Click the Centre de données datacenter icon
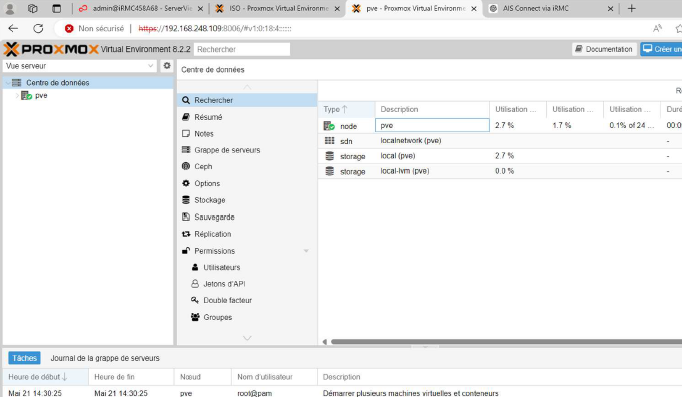The width and height of the screenshot is (682, 397). pyautogui.click(x=17, y=83)
